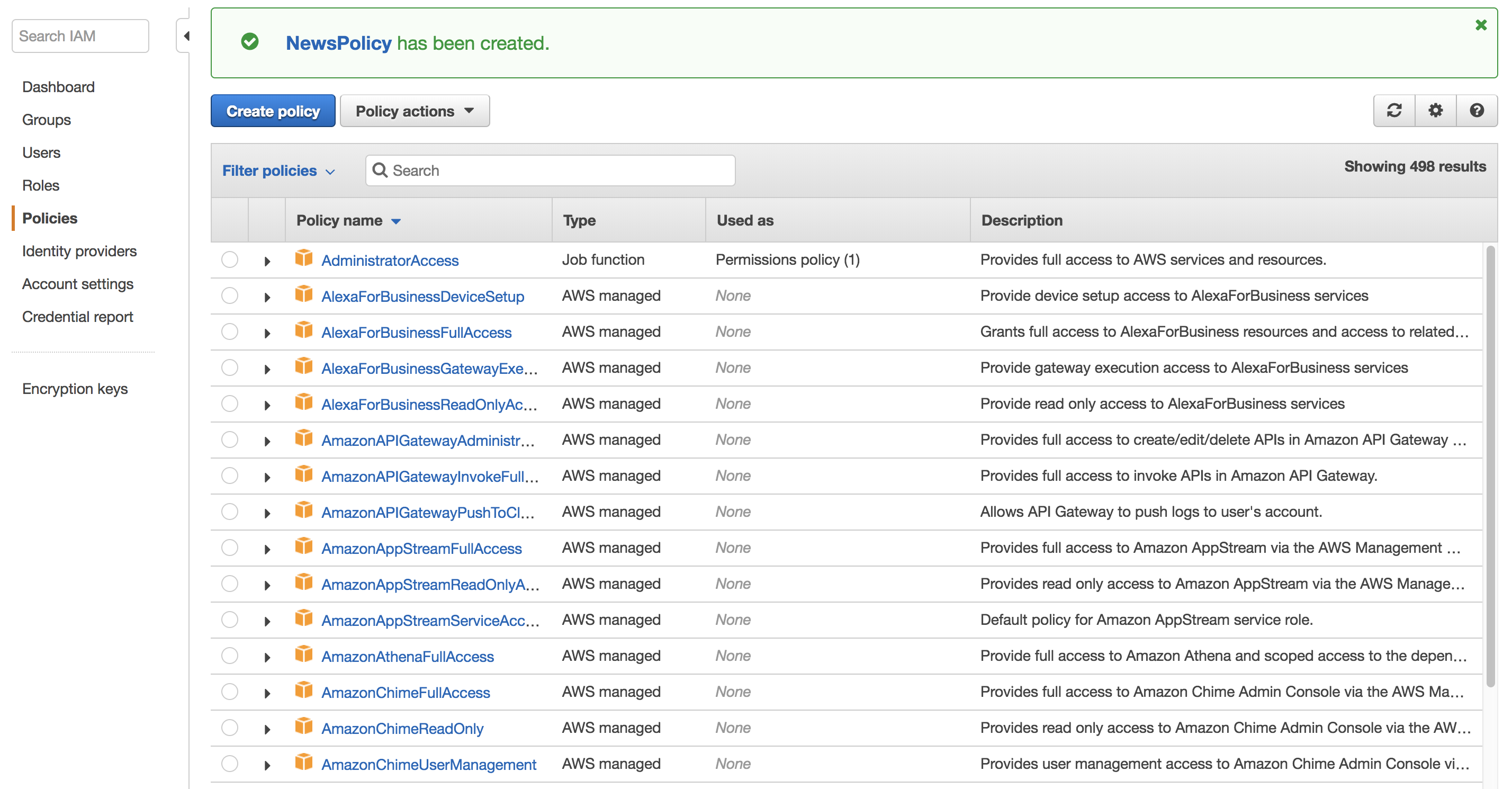Click the policy icon next to AlexaForBusinessDeviceSetup

pyautogui.click(x=303, y=293)
